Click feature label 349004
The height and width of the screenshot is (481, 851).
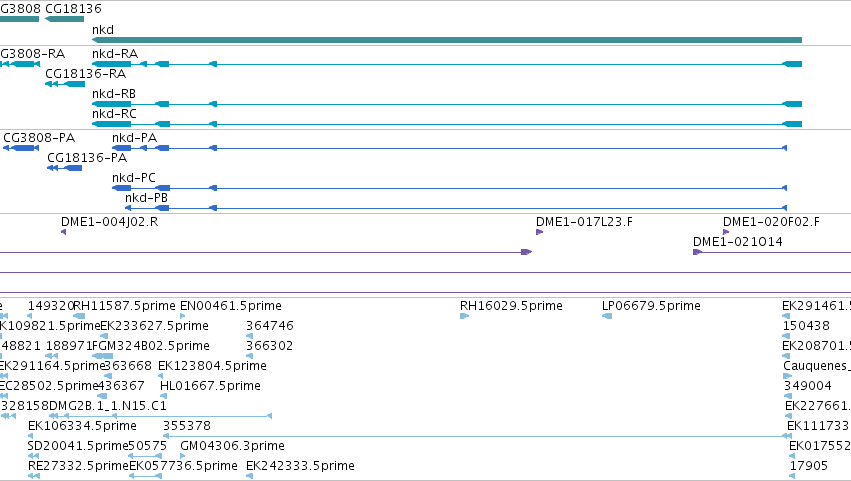pos(808,387)
